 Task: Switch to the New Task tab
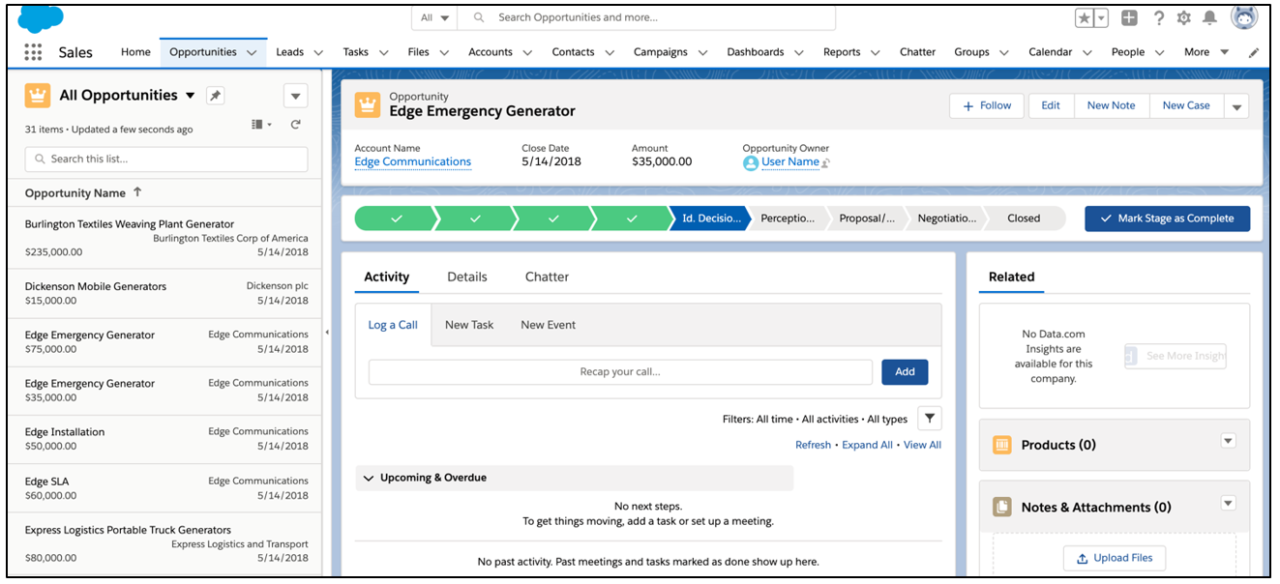tap(470, 324)
